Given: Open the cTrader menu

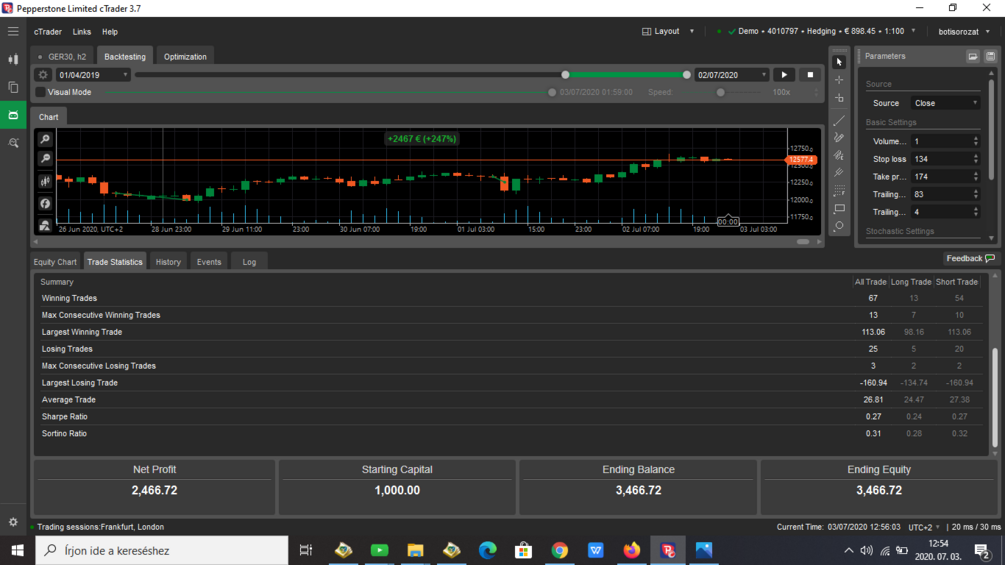Looking at the screenshot, I should 48,31.
